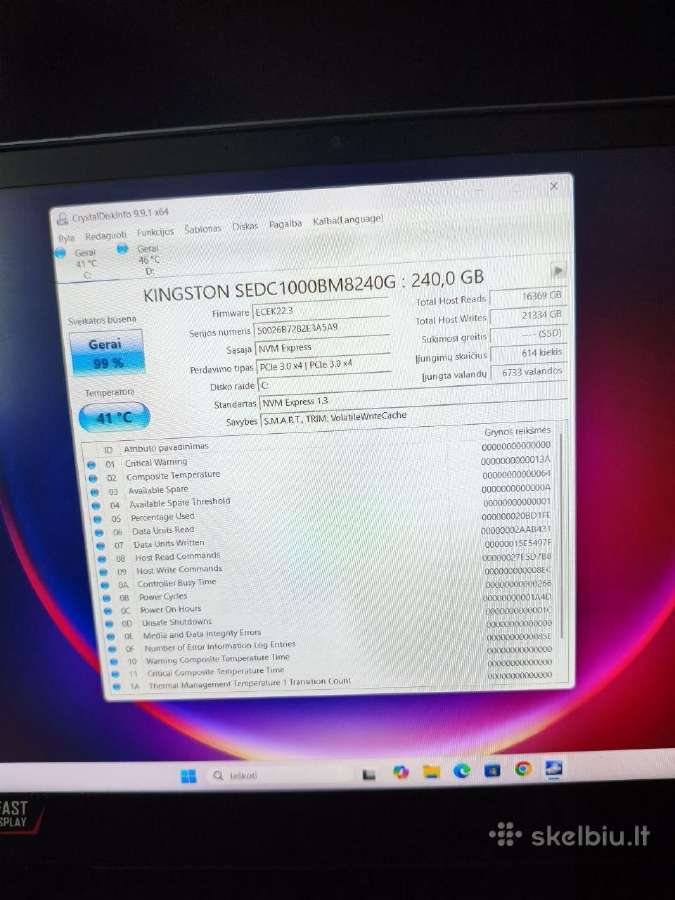Open the Byla menu
The width and height of the screenshot is (675, 900).
click(66, 238)
